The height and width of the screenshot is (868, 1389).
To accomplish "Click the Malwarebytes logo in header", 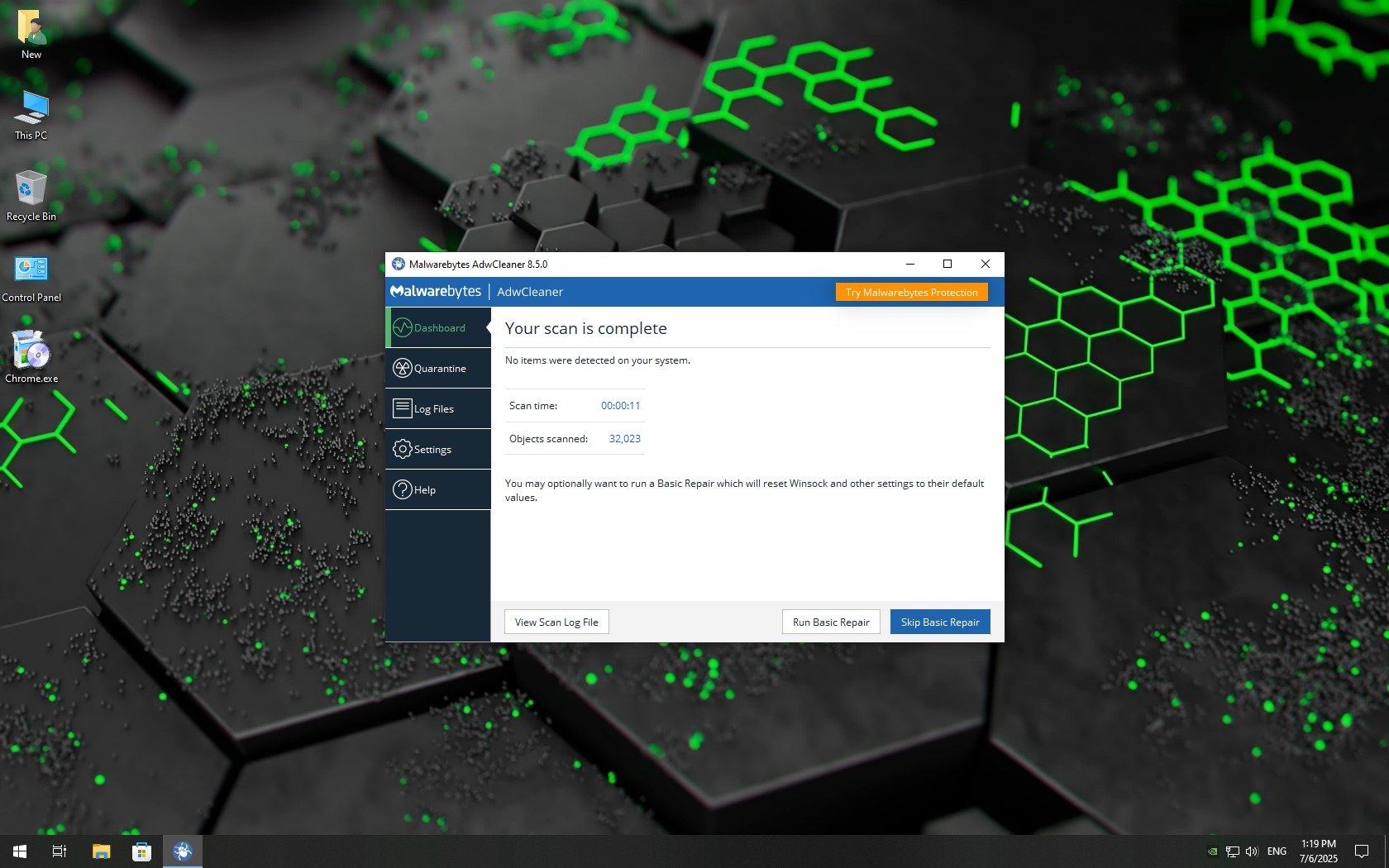I will 436,292.
